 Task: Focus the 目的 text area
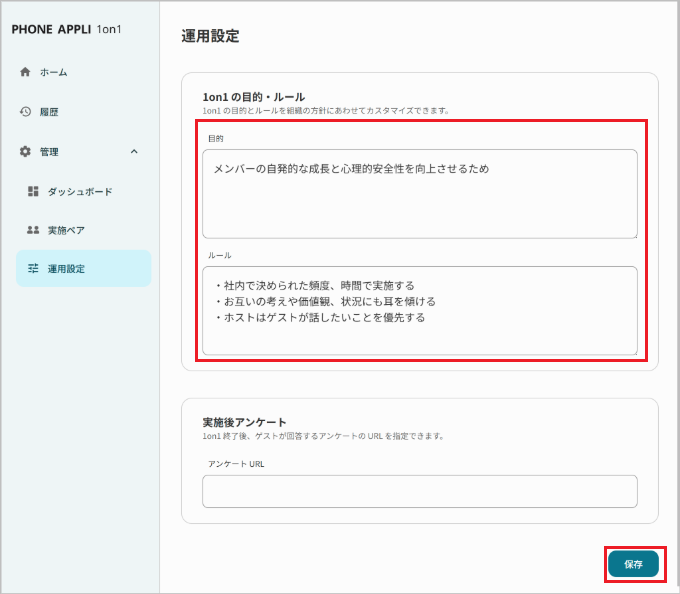420,194
